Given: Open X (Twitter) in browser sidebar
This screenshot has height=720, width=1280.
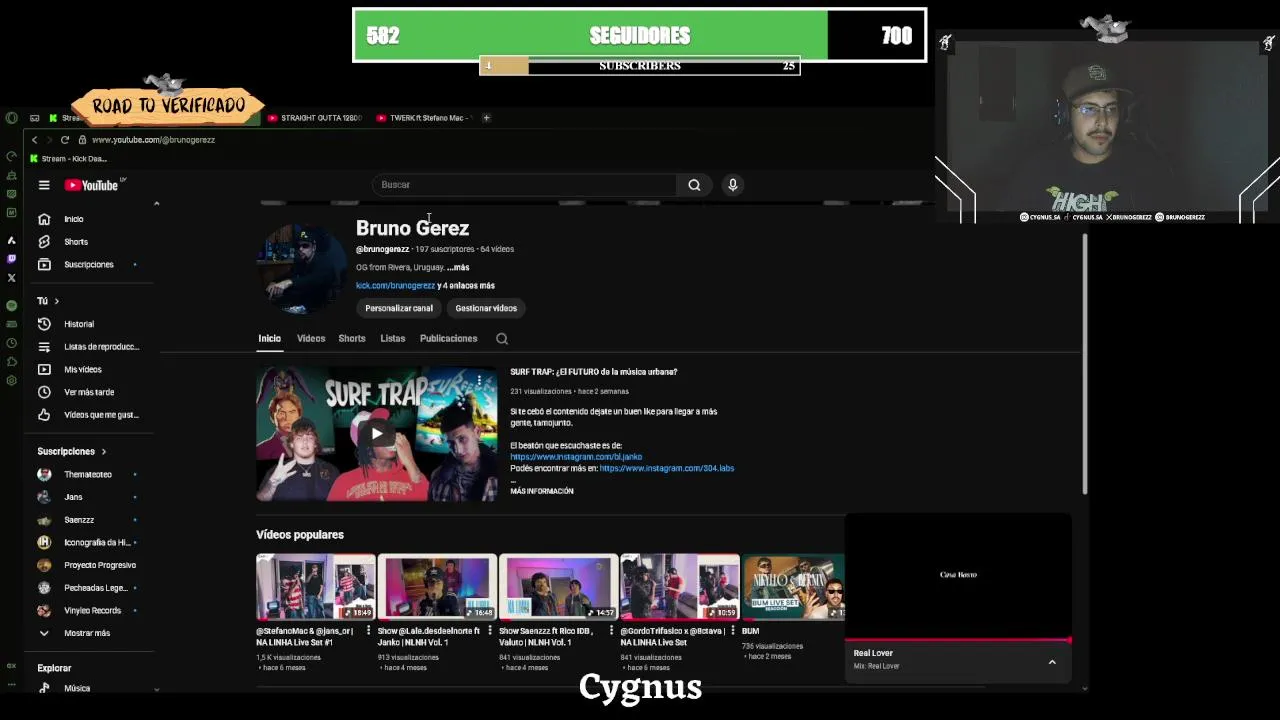Looking at the screenshot, I should coord(11,278).
